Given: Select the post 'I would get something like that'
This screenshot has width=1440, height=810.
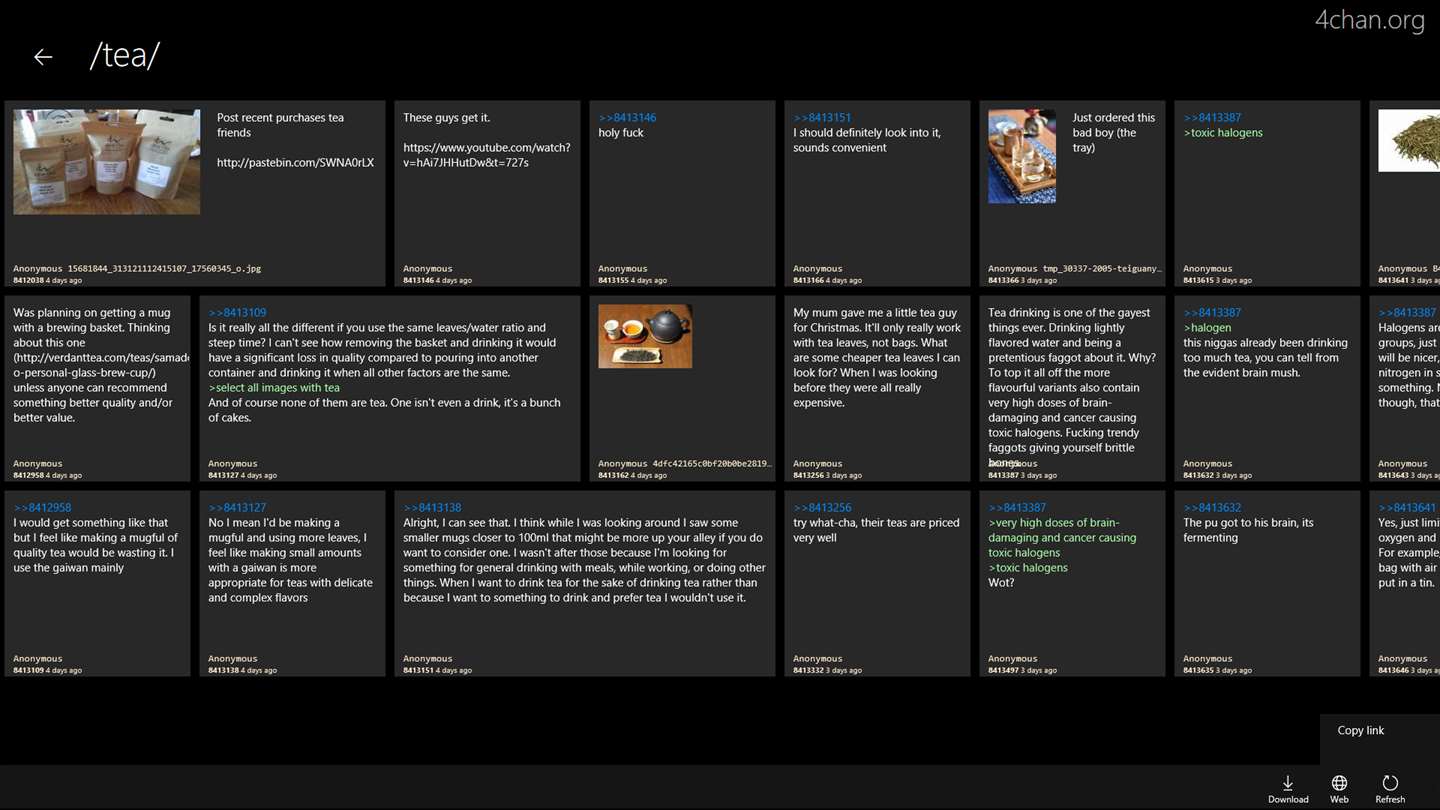Looking at the screenshot, I should pos(97,583).
